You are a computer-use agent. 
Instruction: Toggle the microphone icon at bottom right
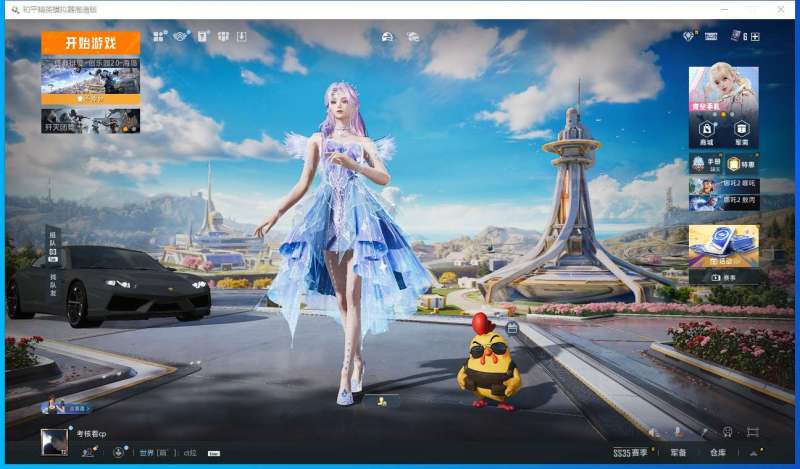[x=678, y=433]
